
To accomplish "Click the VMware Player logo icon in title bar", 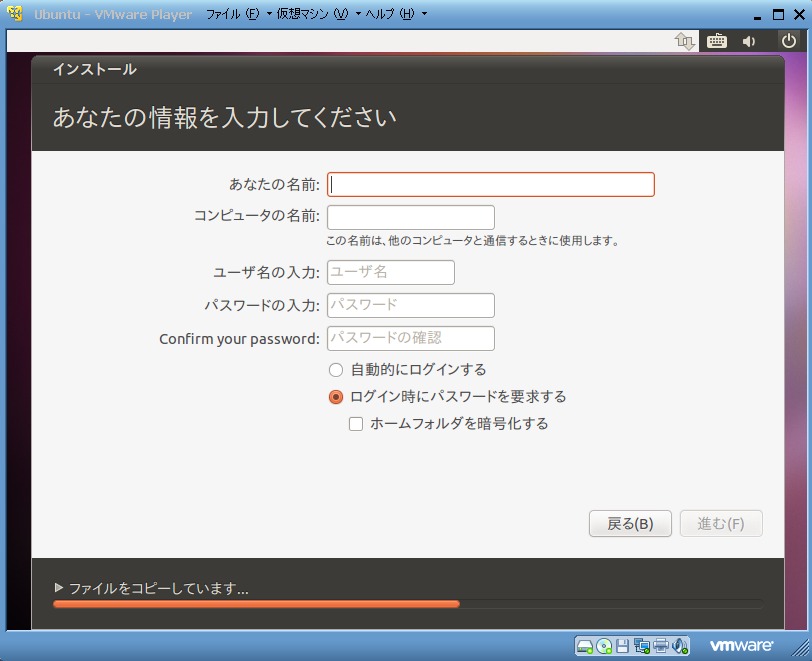I will click(x=15, y=13).
